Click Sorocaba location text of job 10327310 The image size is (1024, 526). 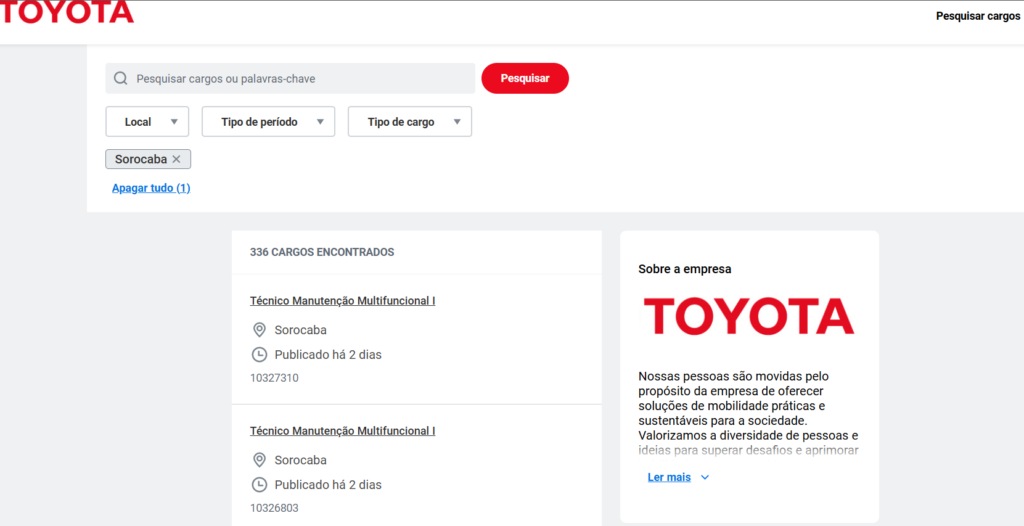click(x=300, y=330)
